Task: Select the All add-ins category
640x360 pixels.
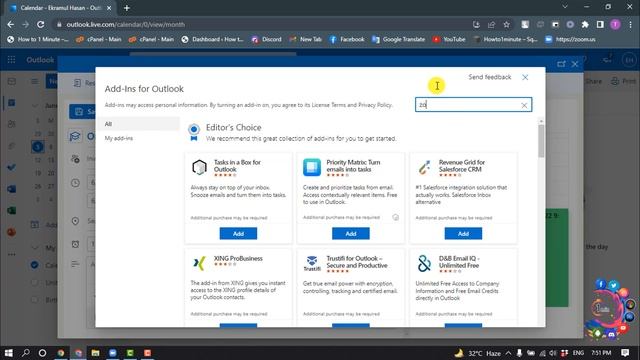Action: [x=138, y=124]
